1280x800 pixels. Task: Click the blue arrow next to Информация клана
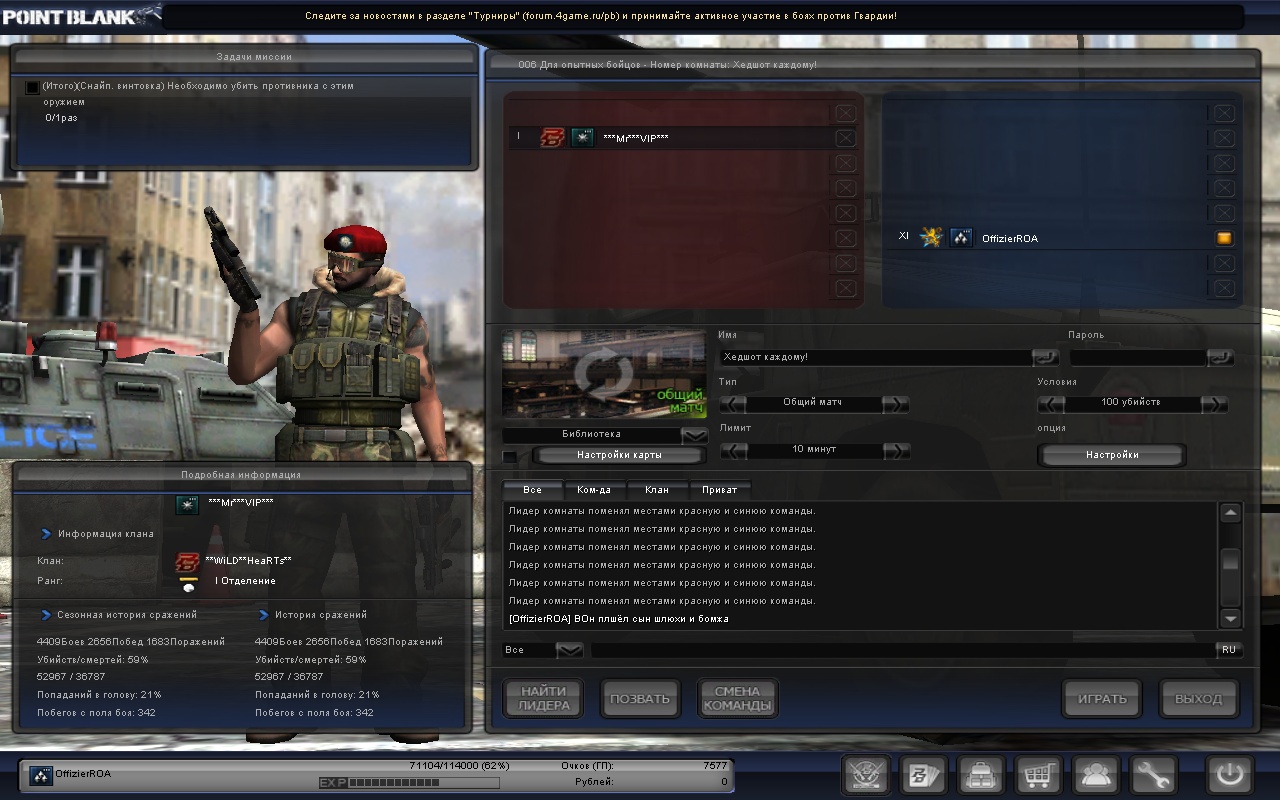(46, 534)
